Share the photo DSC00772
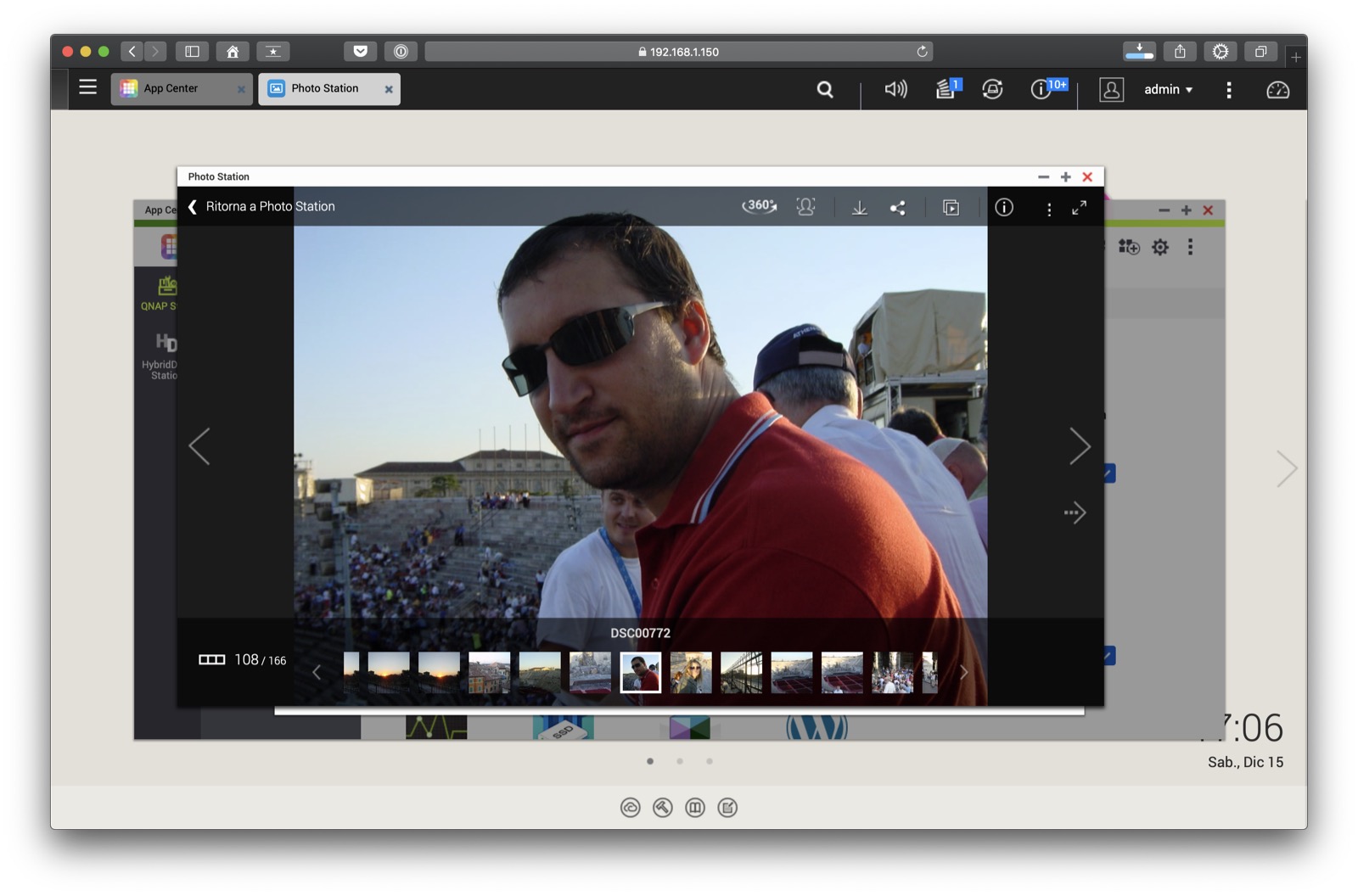The image size is (1358, 896). [897, 208]
